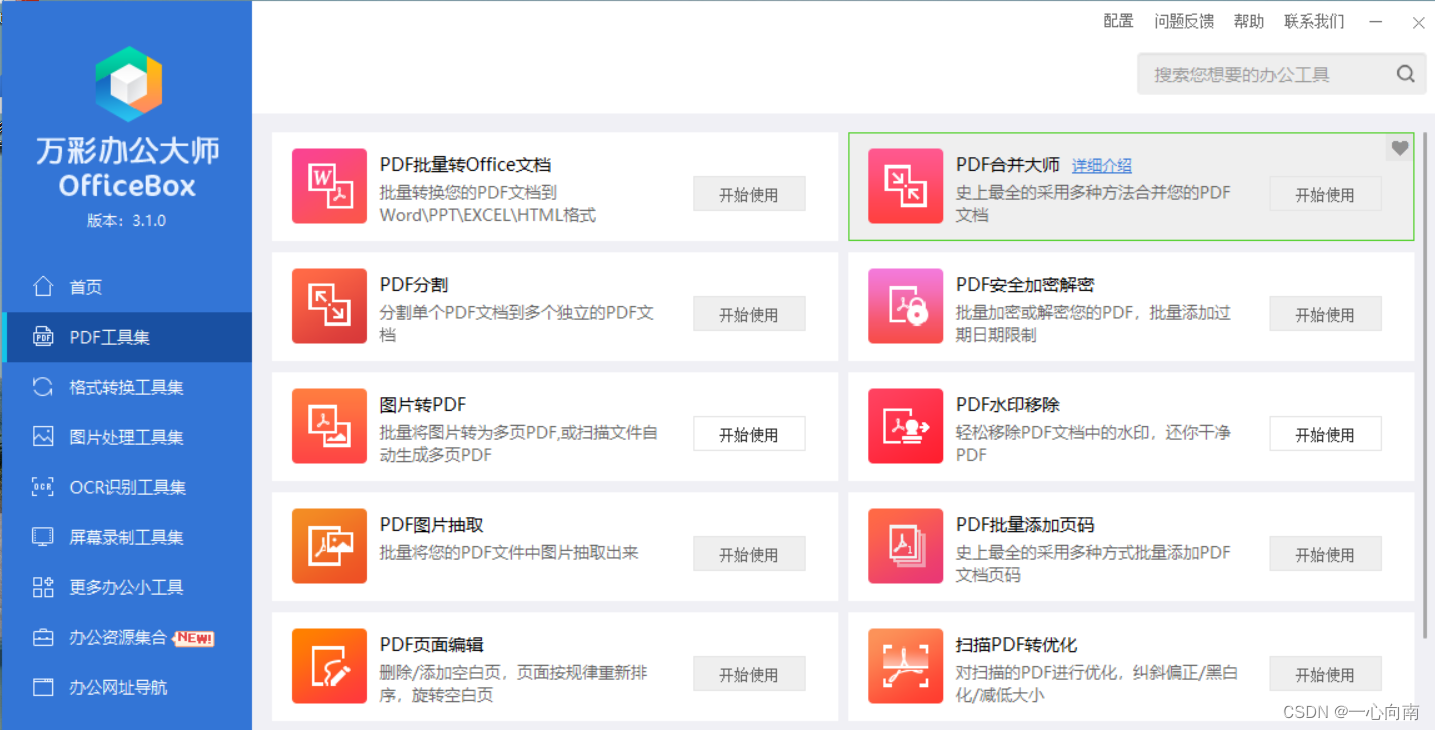Click the PDF批量转Office文档 tool icon

tap(329, 186)
